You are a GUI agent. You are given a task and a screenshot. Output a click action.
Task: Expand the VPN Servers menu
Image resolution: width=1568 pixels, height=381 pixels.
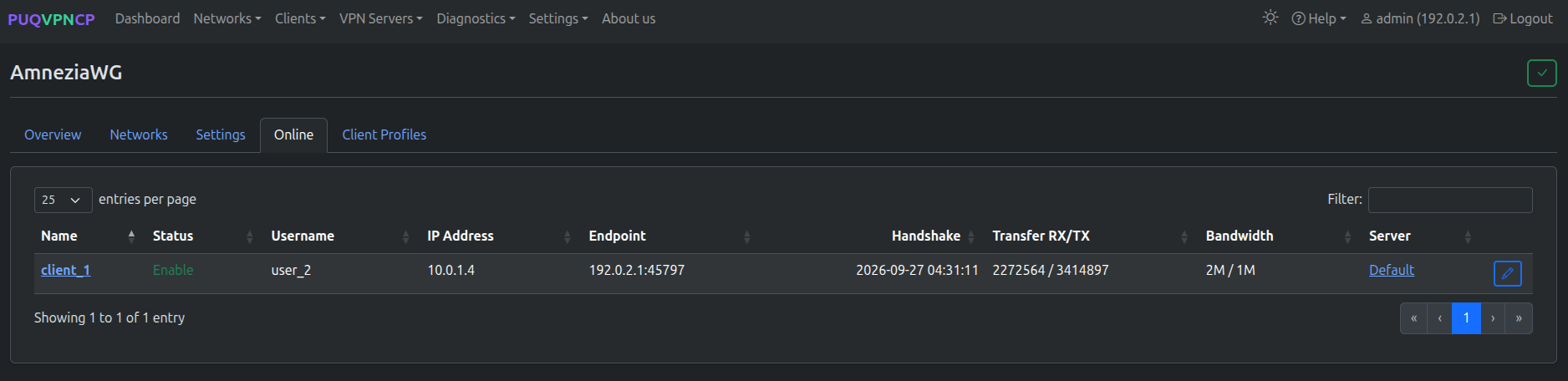380,18
